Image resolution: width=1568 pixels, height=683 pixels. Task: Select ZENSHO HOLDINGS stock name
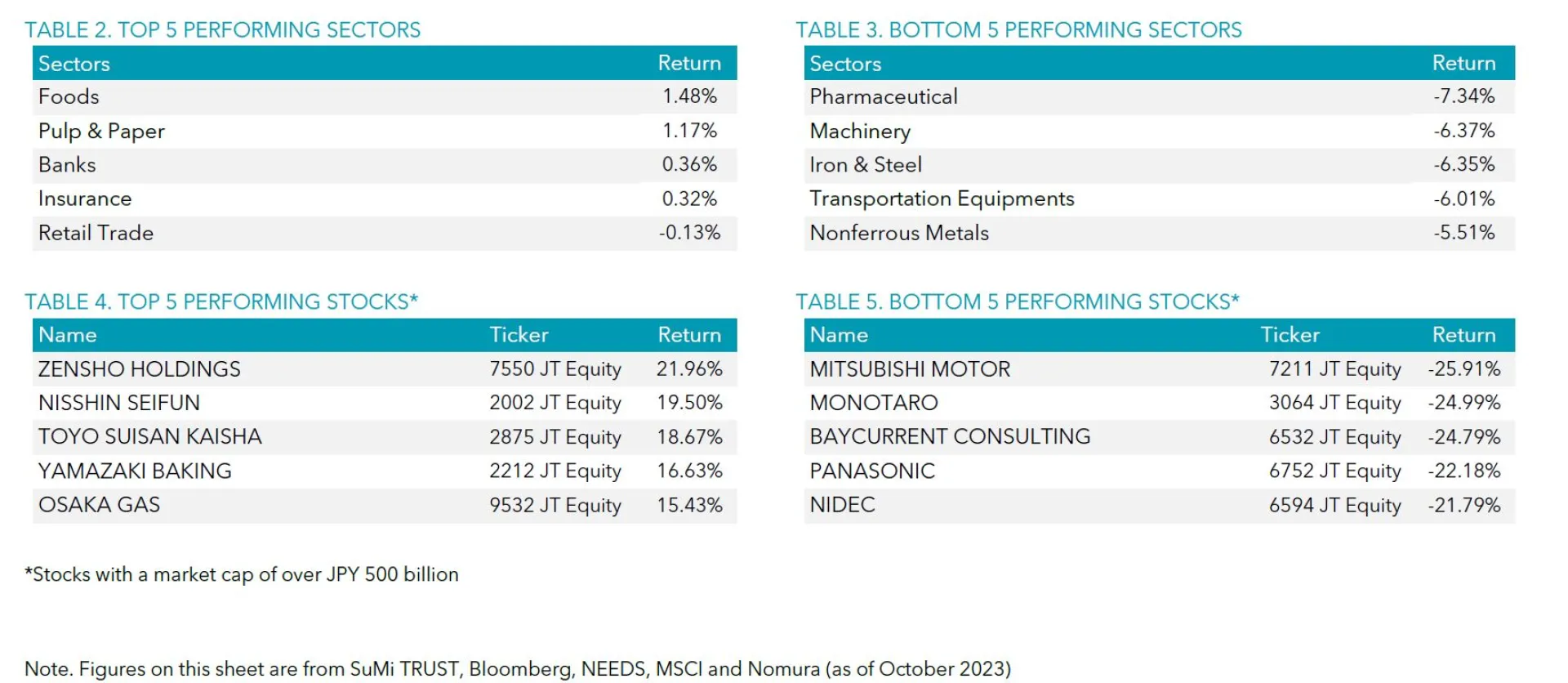tap(139, 369)
